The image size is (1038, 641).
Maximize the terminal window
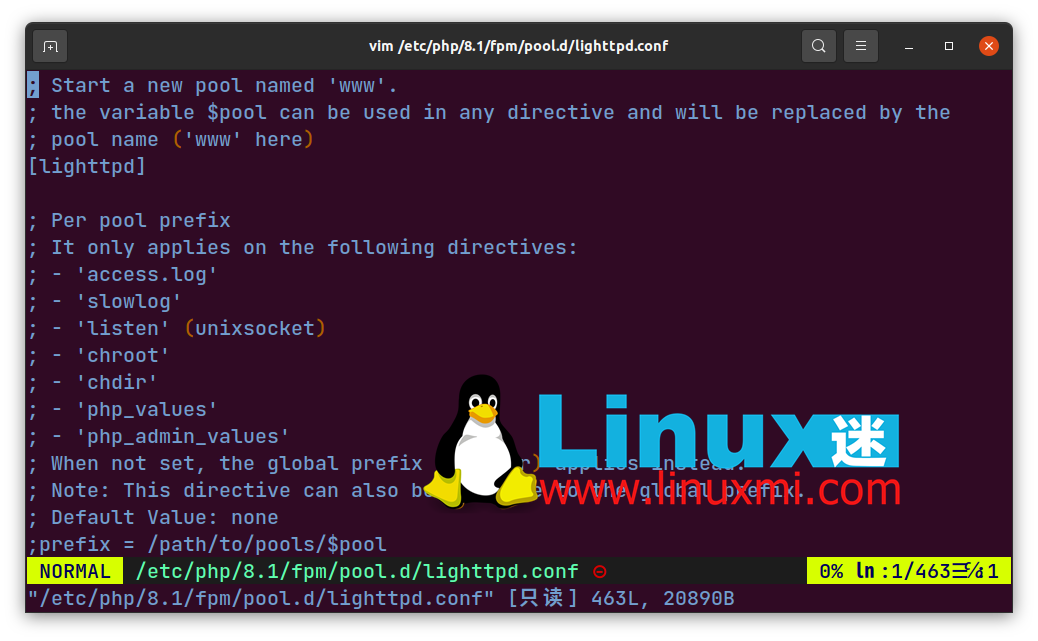(949, 46)
